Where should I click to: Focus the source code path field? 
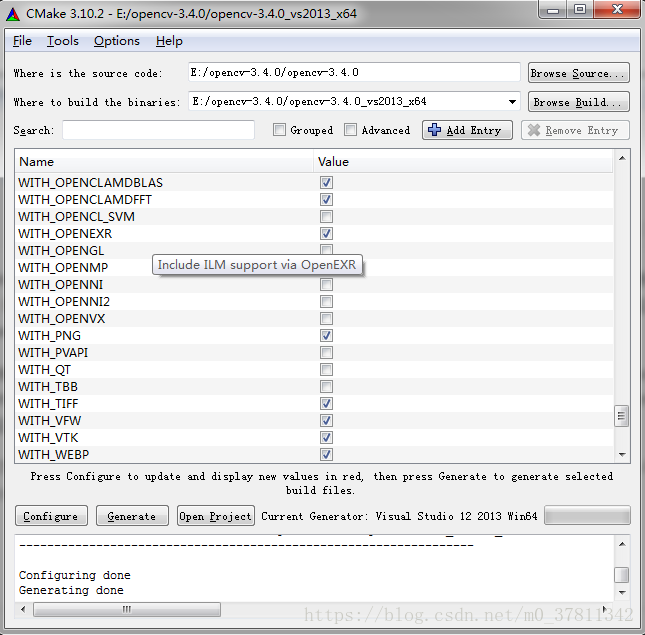(x=354, y=72)
